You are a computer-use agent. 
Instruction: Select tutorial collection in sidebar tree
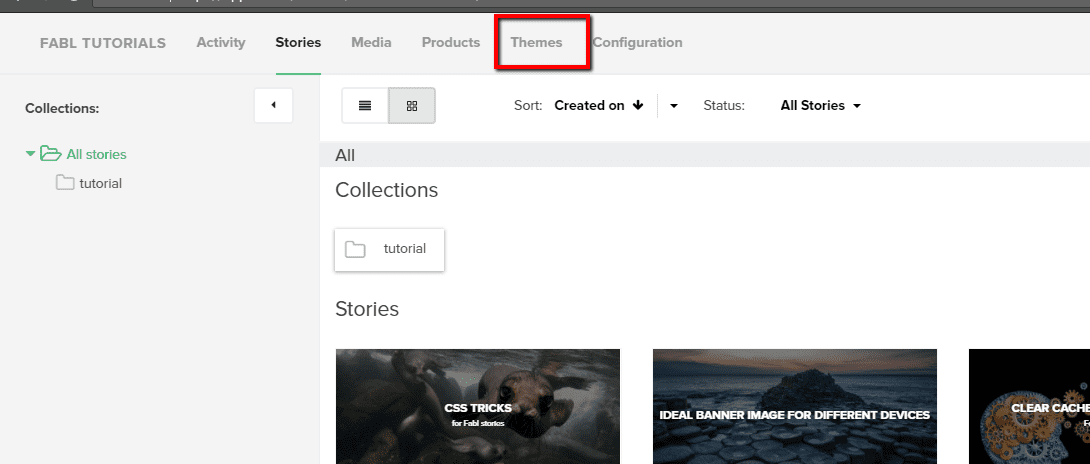[101, 184]
